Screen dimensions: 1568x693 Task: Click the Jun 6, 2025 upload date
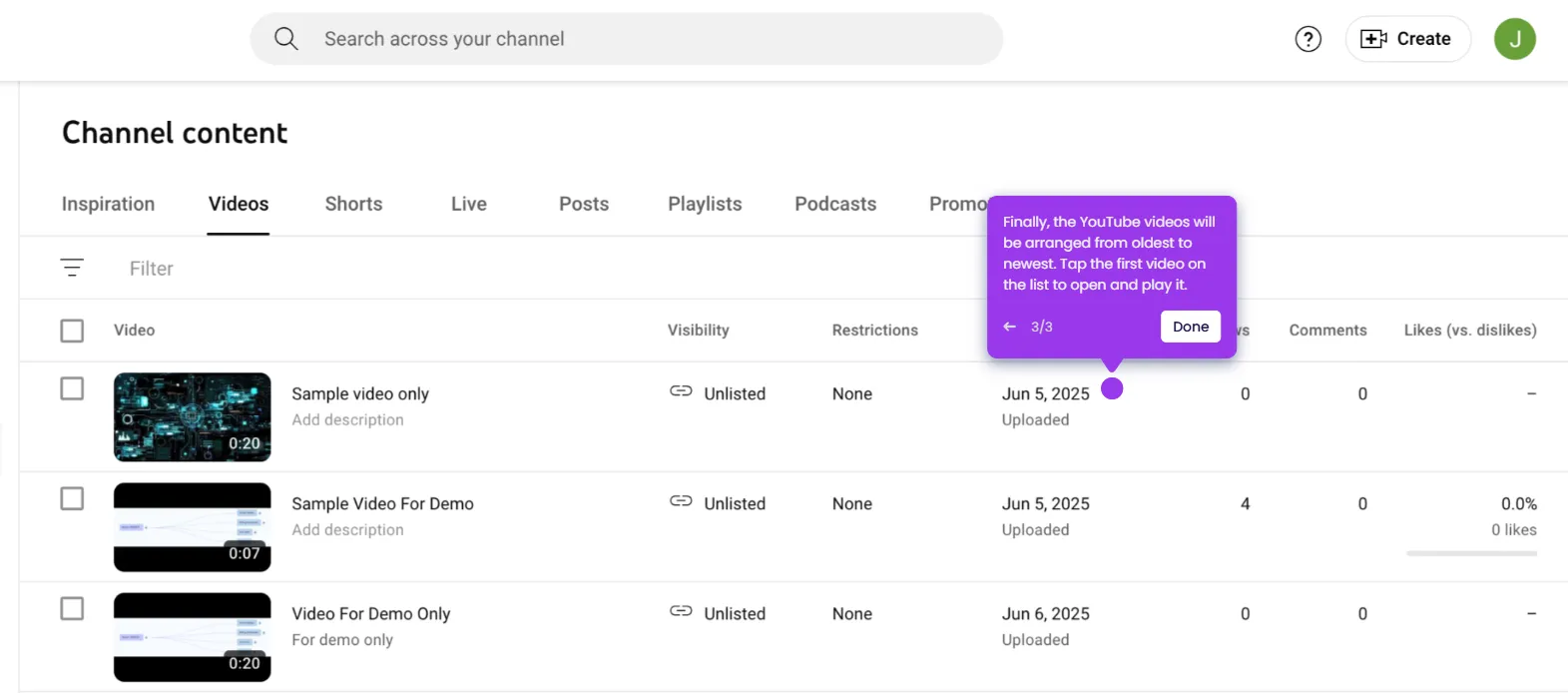coord(1046,613)
